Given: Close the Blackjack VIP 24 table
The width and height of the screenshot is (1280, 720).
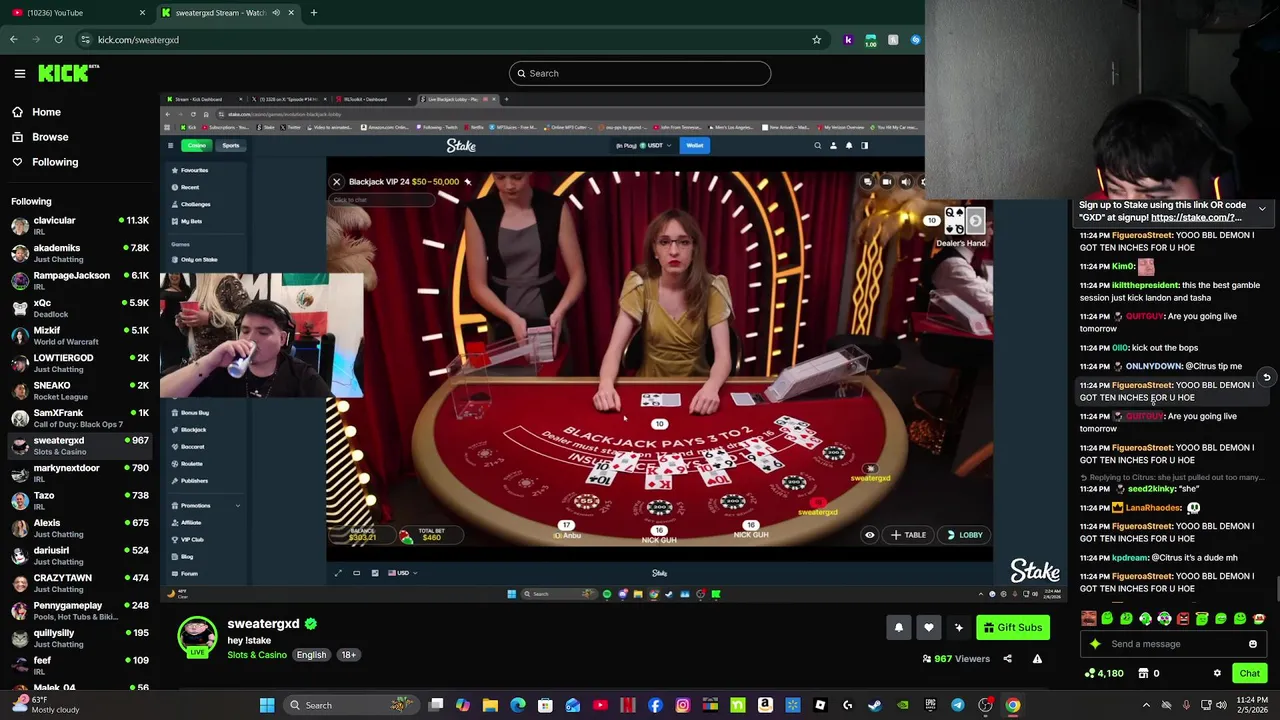Looking at the screenshot, I should coord(337,182).
